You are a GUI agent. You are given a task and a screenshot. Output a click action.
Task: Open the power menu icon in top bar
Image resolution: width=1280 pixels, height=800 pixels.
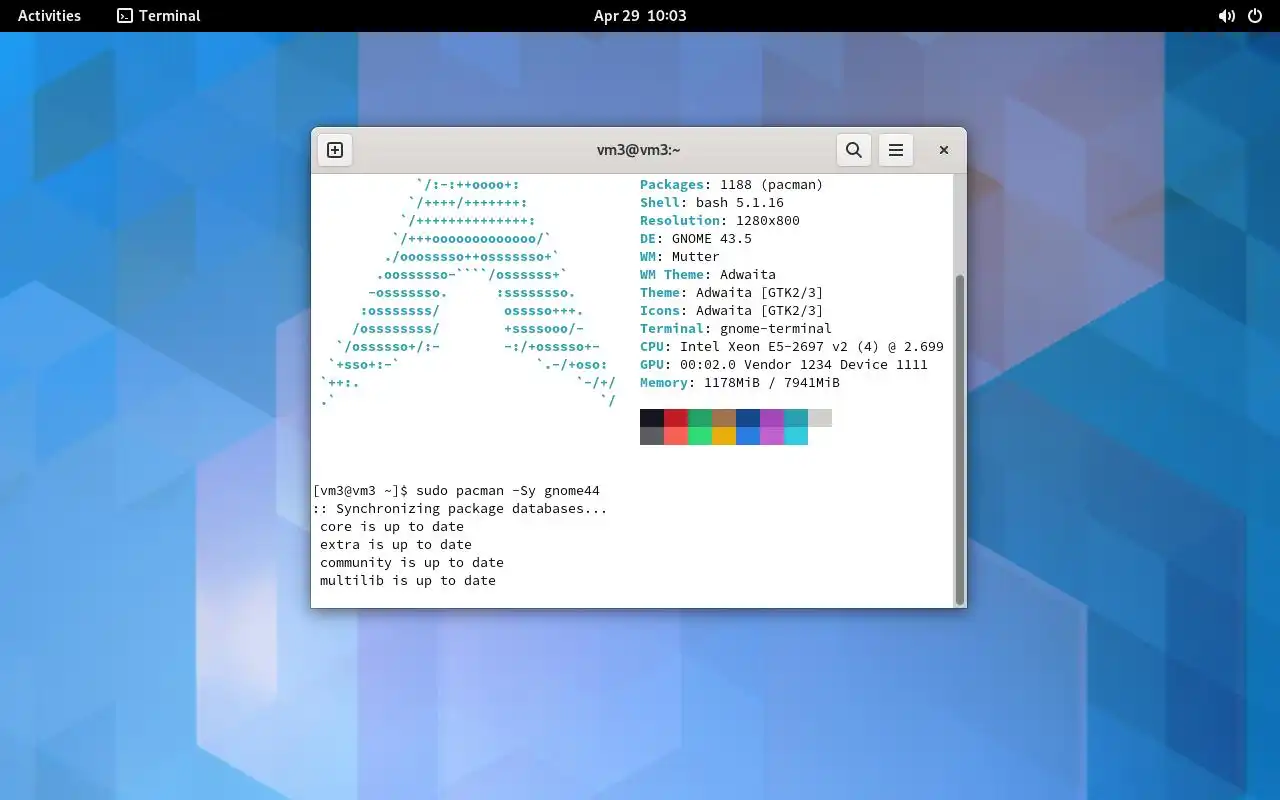click(1255, 16)
